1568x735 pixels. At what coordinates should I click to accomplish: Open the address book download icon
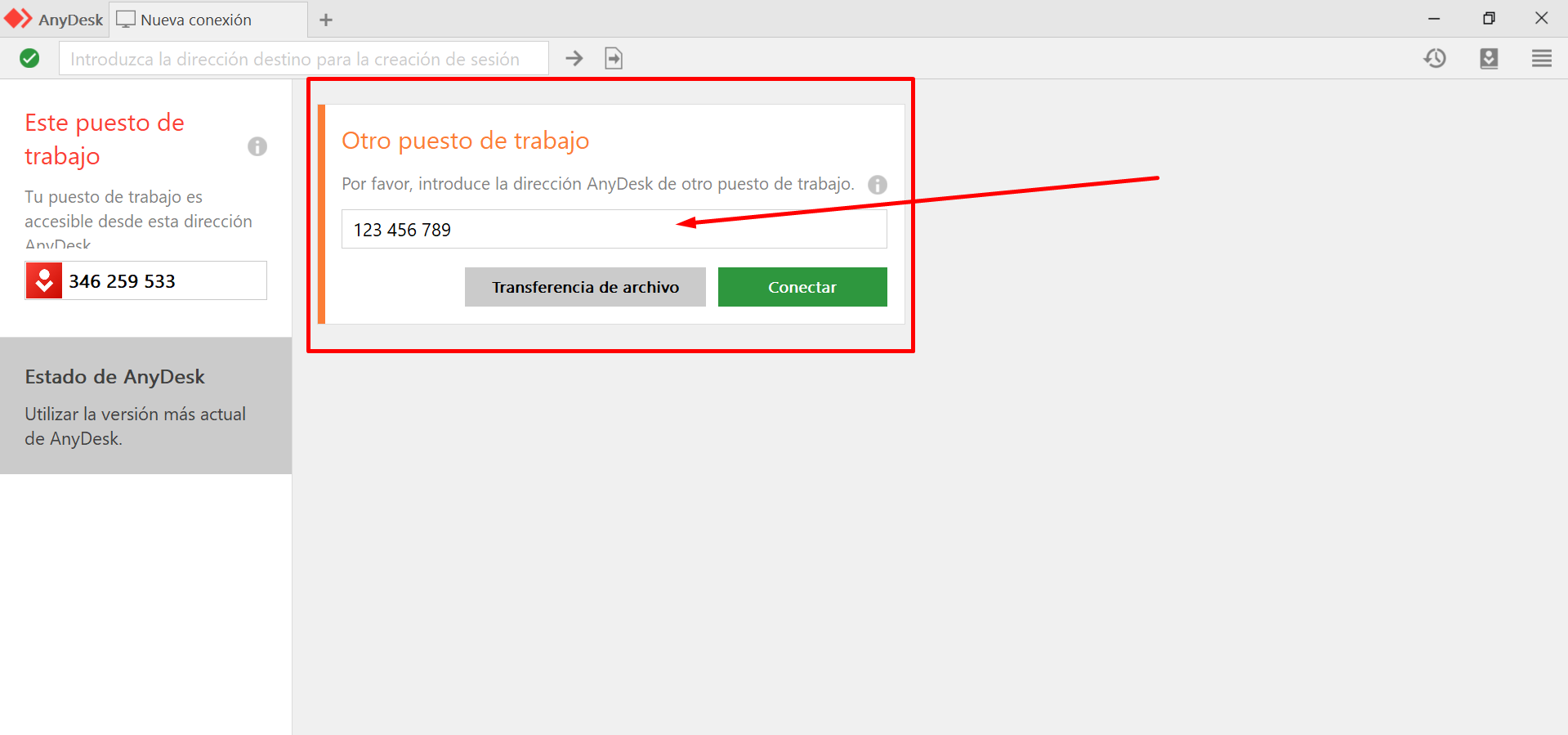(1489, 58)
